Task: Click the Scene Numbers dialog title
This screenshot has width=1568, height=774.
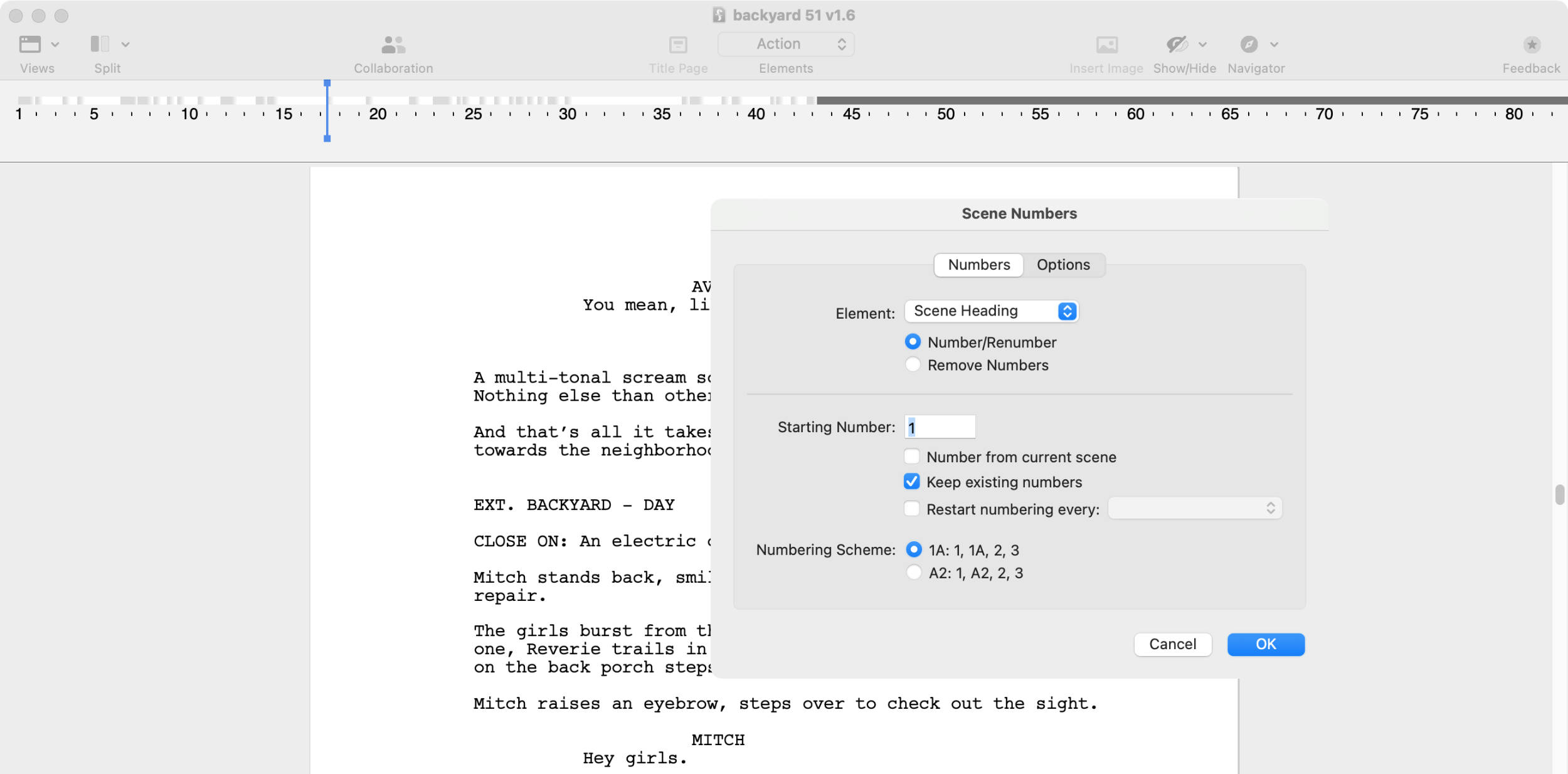Action: 1019,214
